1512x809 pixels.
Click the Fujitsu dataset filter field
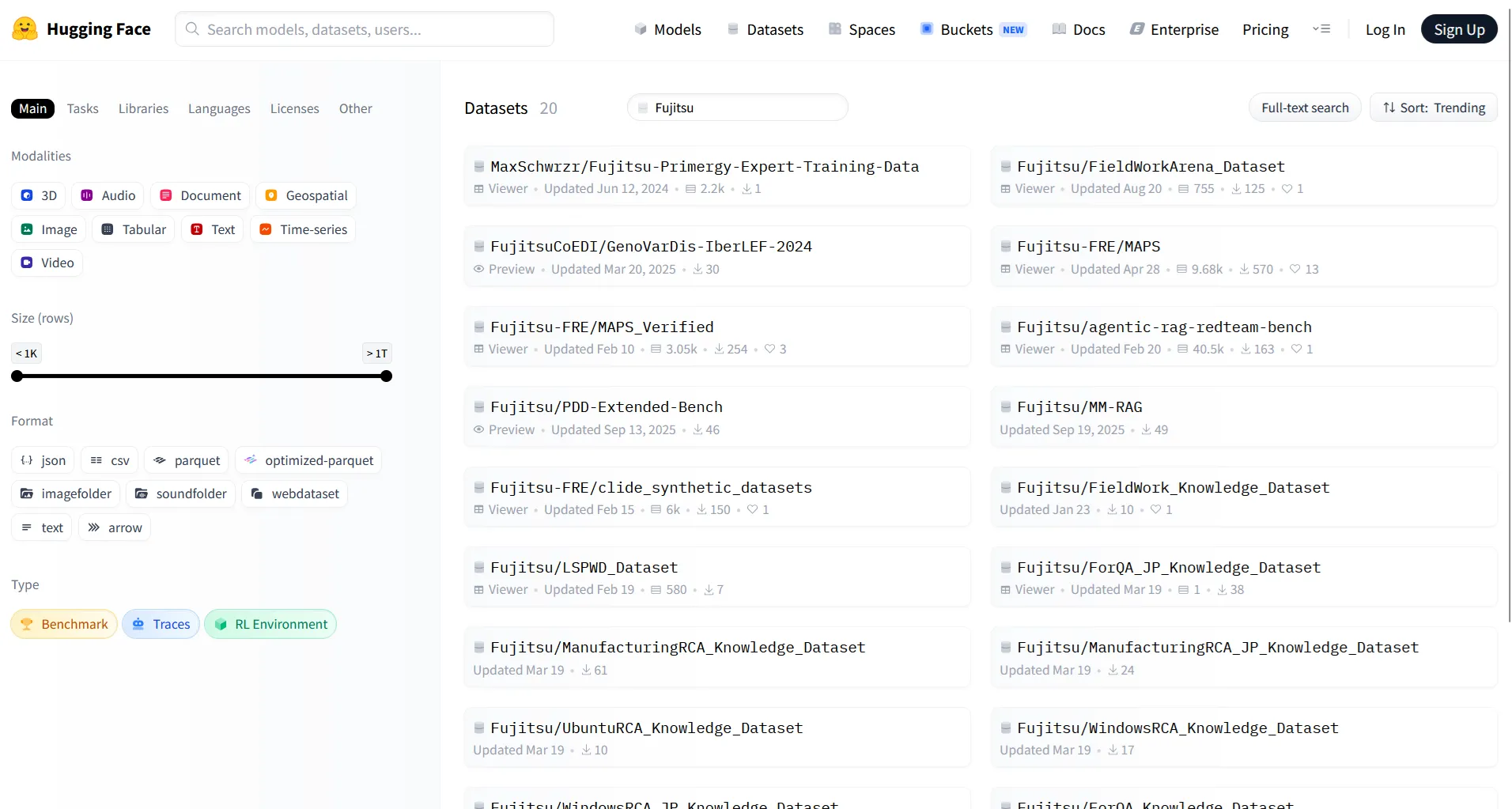(738, 108)
